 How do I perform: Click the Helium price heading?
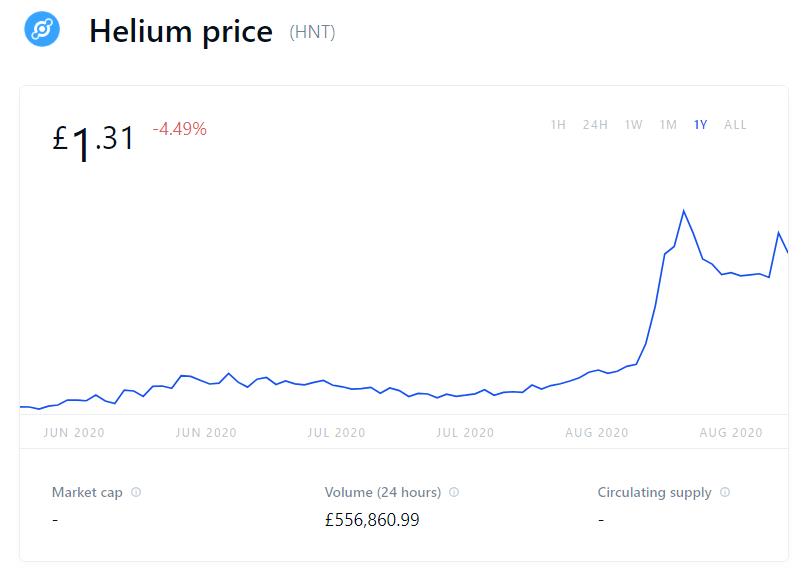pos(181,31)
